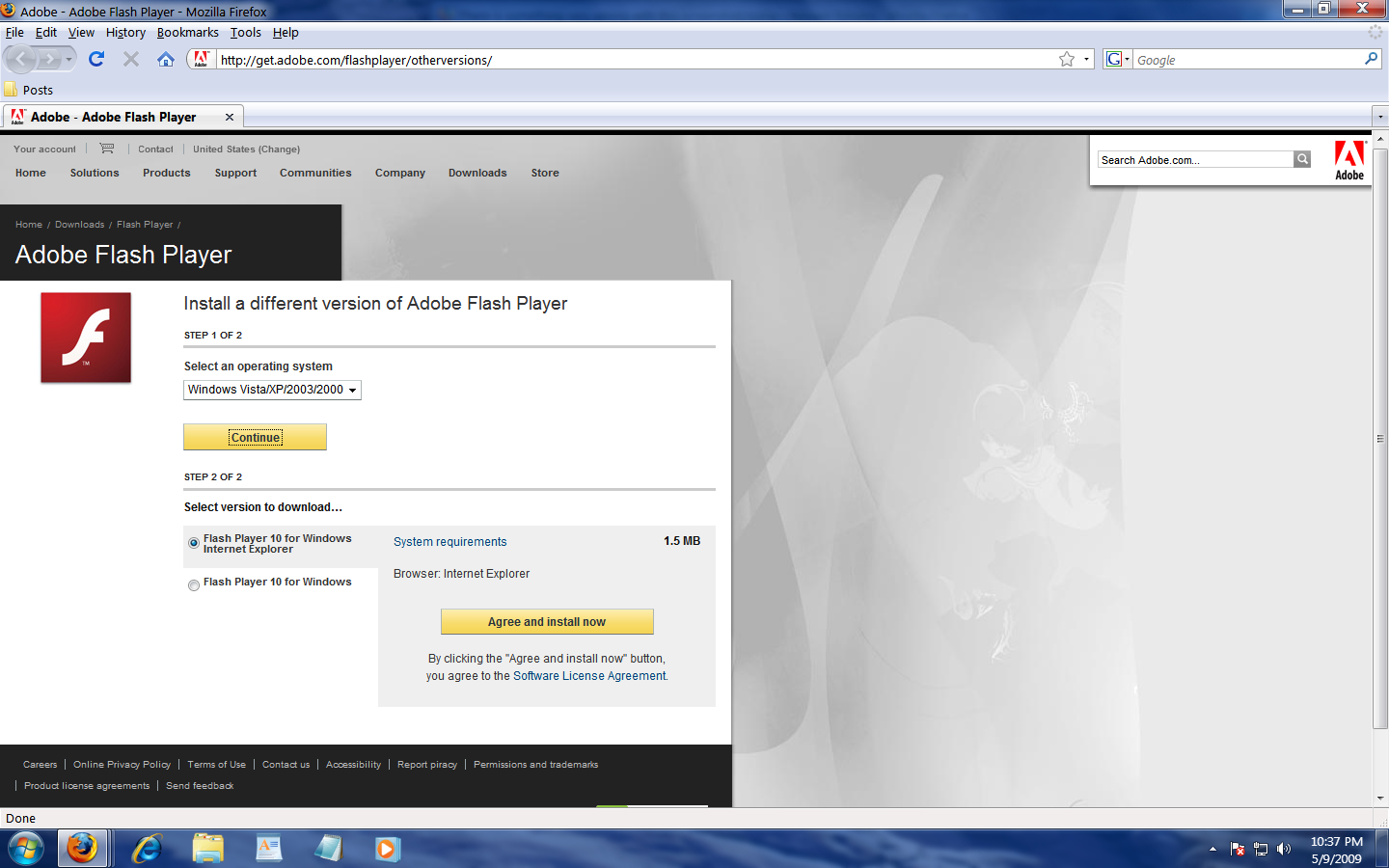Image resolution: width=1389 pixels, height=868 pixels.
Task: Open the View menu
Action: 81,32
